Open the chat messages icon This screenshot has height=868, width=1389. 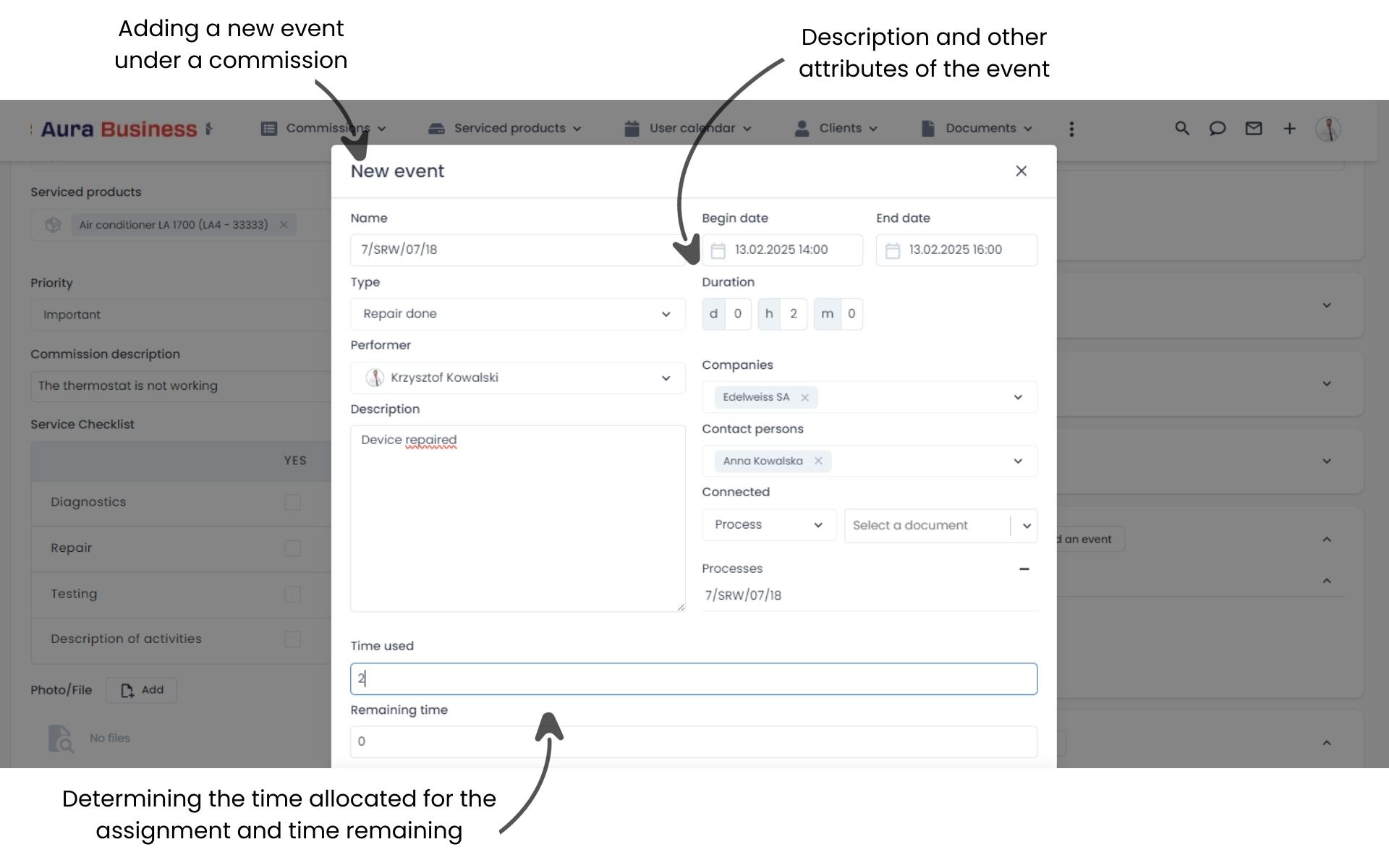pos(1218,128)
